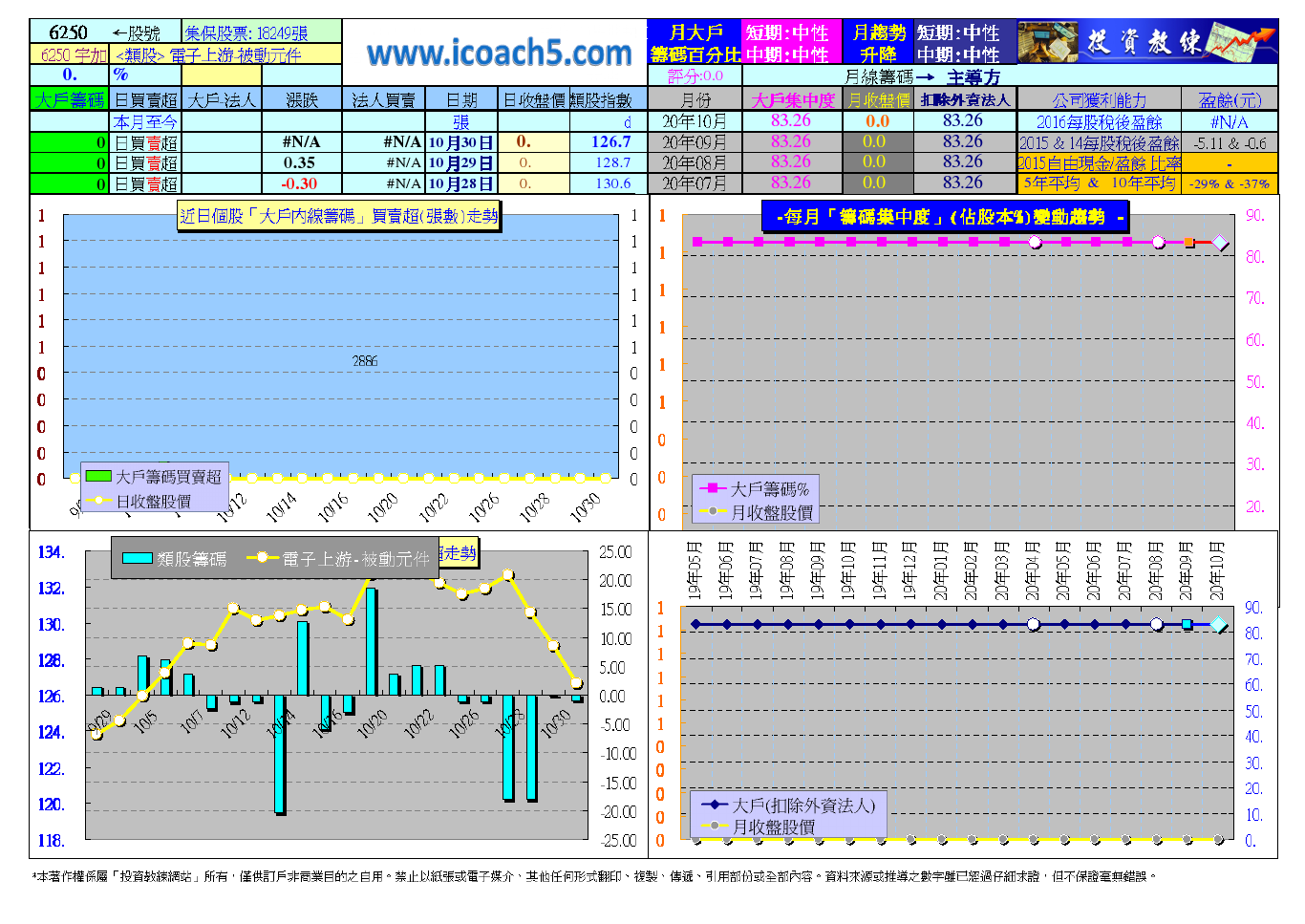The image size is (1305, 924).
Task: Click the 公司獲利能力 header cell
Action: click(1099, 99)
